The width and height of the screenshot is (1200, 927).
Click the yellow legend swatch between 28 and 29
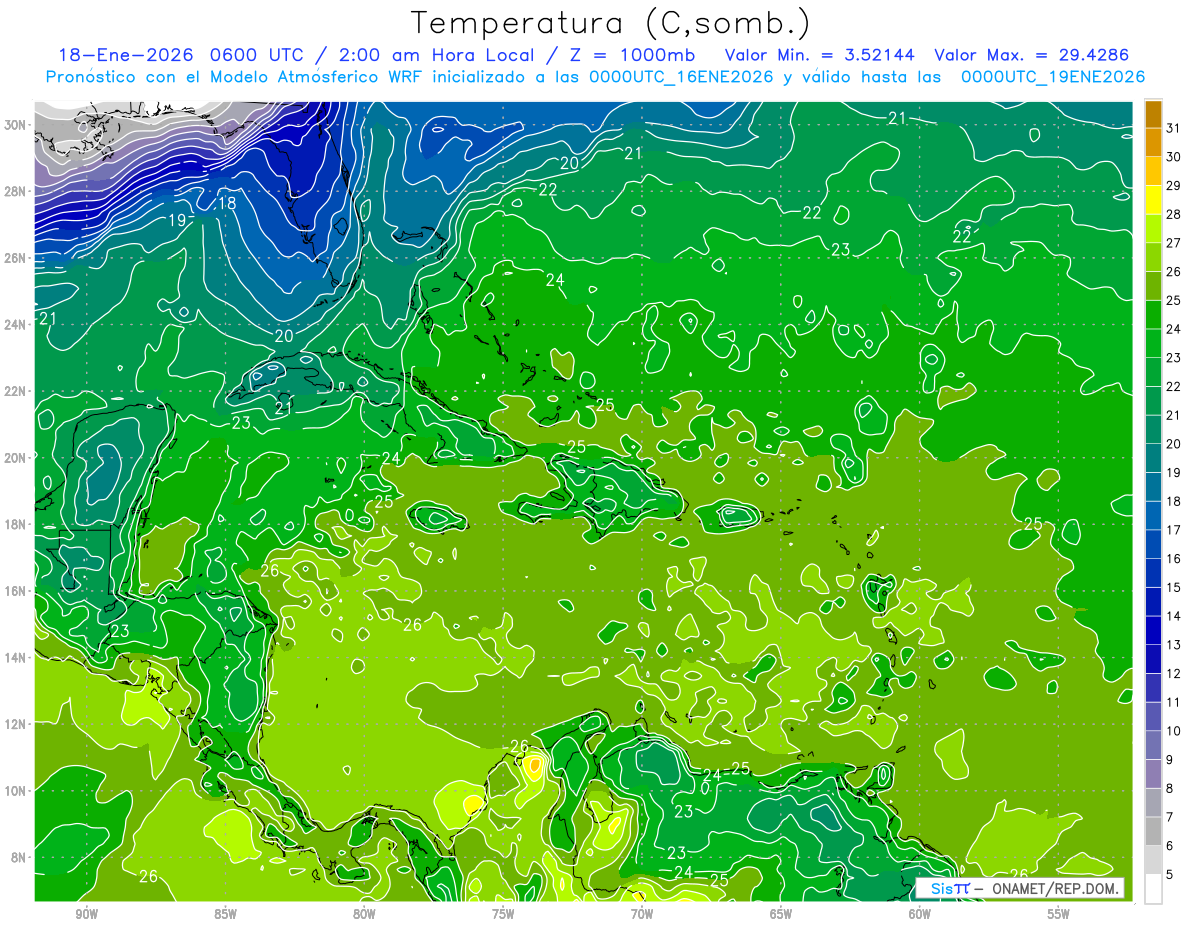[1153, 199]
